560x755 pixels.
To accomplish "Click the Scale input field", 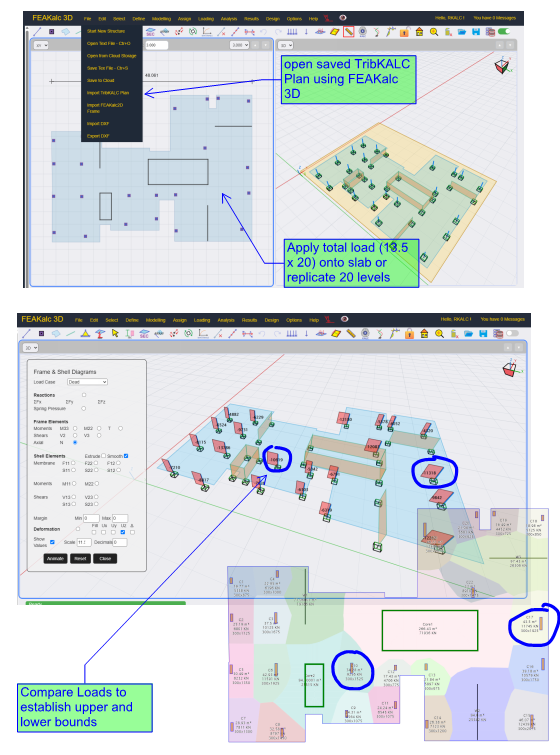I will point(84,542).
